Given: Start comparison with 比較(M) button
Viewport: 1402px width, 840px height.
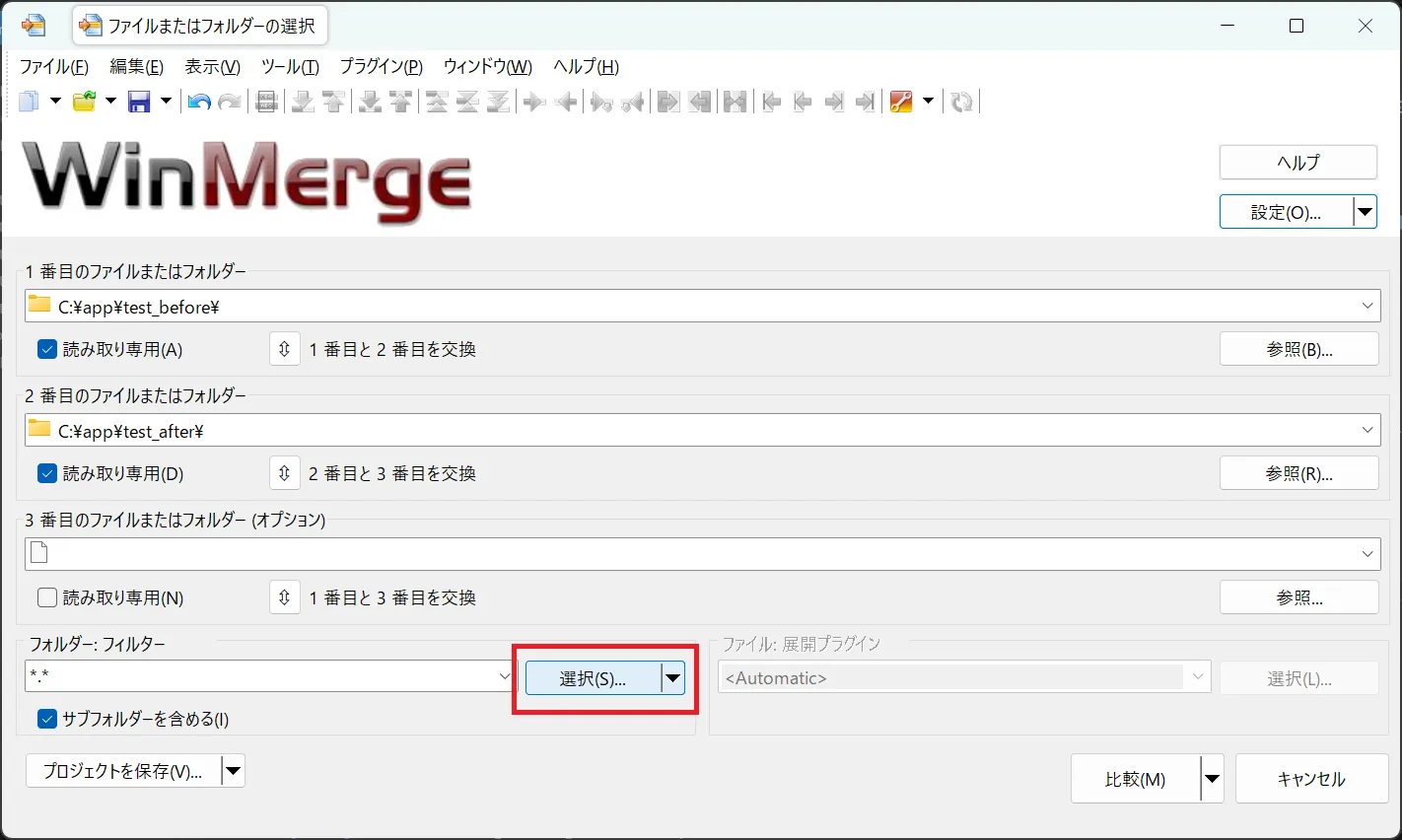Looking at the screenshot, I should click(x=1136, y=780).
